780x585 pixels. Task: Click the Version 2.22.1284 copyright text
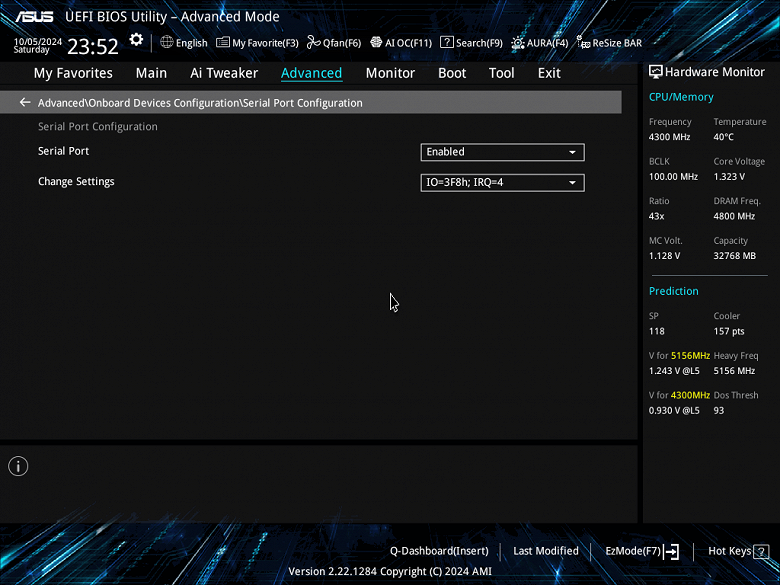pos(390,572)
